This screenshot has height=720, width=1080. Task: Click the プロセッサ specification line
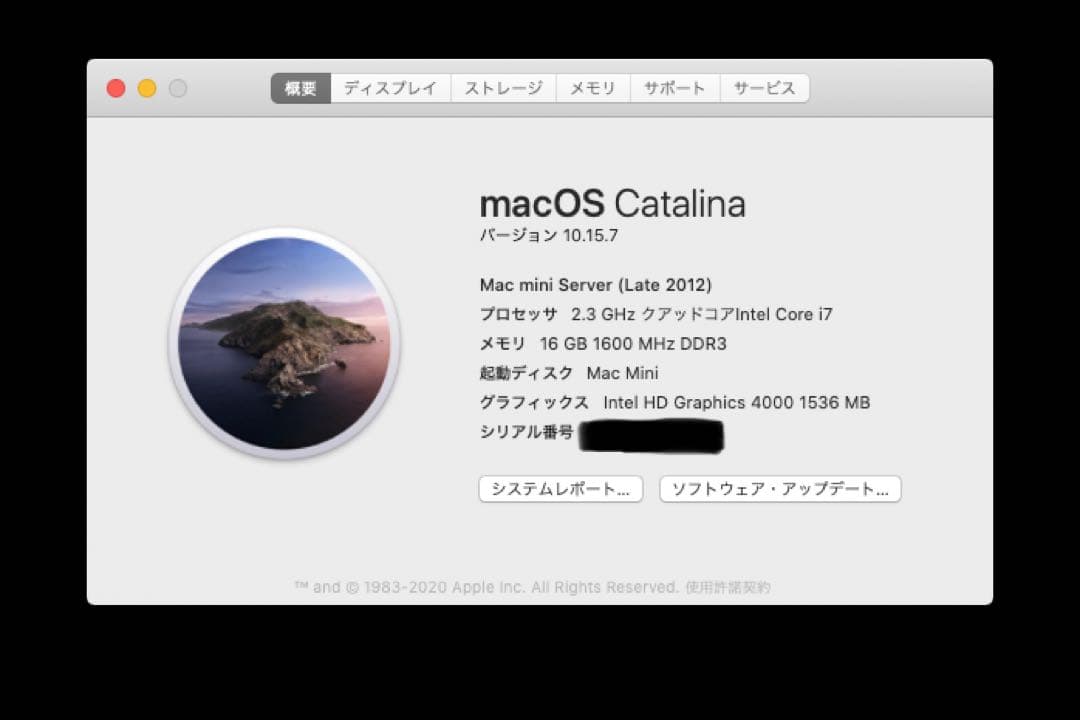[655, 313]
